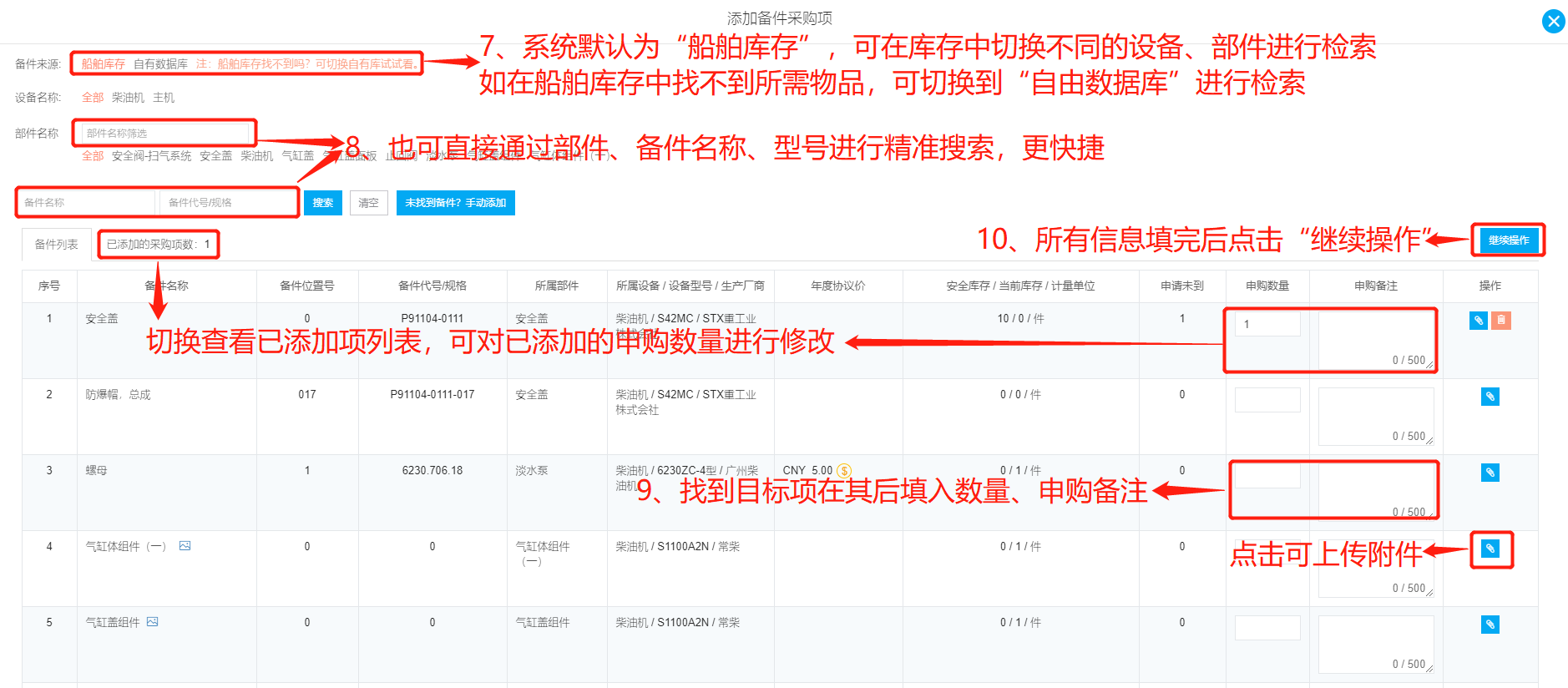Image resolution: width=1568 pixels, height=688 pixels.
Task: Click attachment icon in 安全盖 P91104-0111 row
Action: (1478, 321)
